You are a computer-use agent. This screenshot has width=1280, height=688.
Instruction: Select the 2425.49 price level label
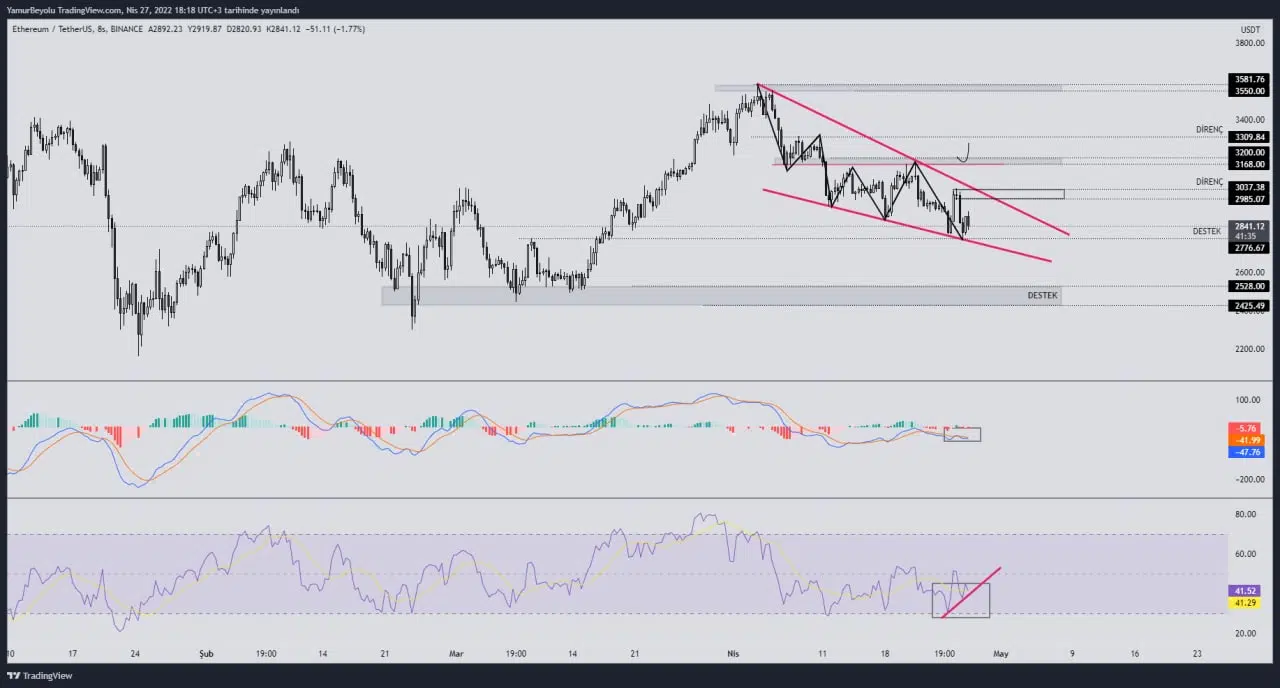1249,306
